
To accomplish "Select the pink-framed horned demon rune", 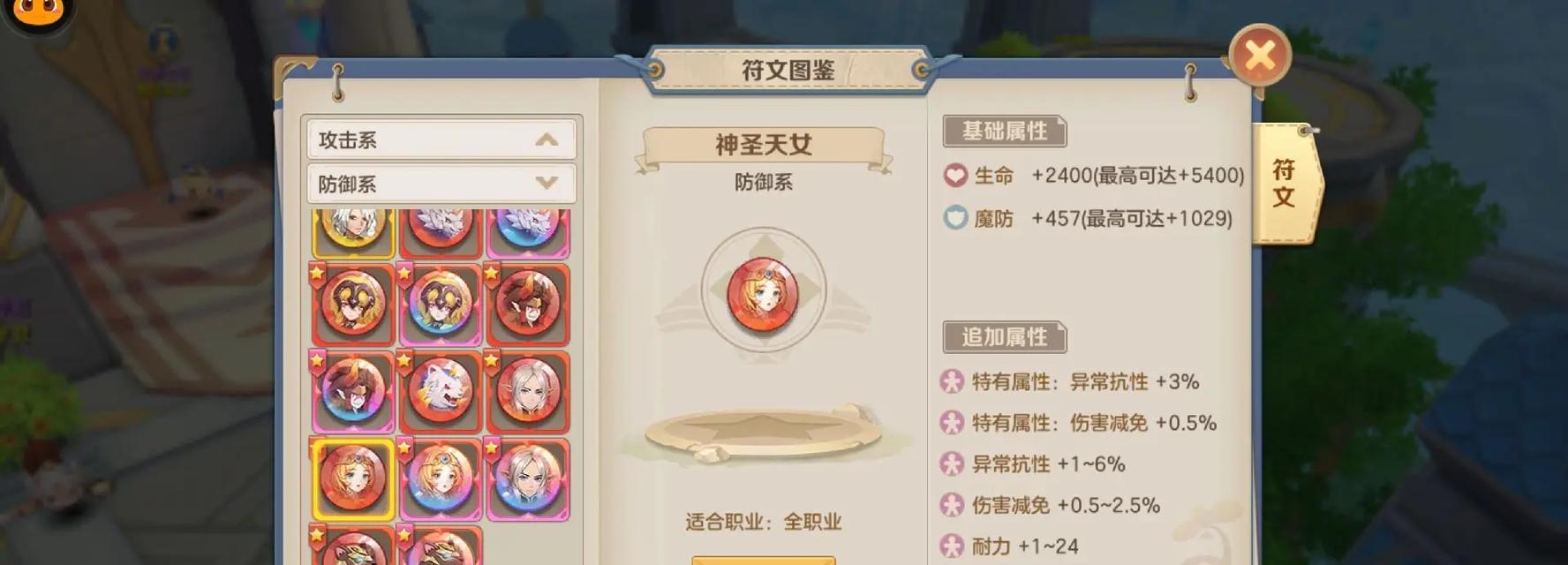I will (353, 391).
